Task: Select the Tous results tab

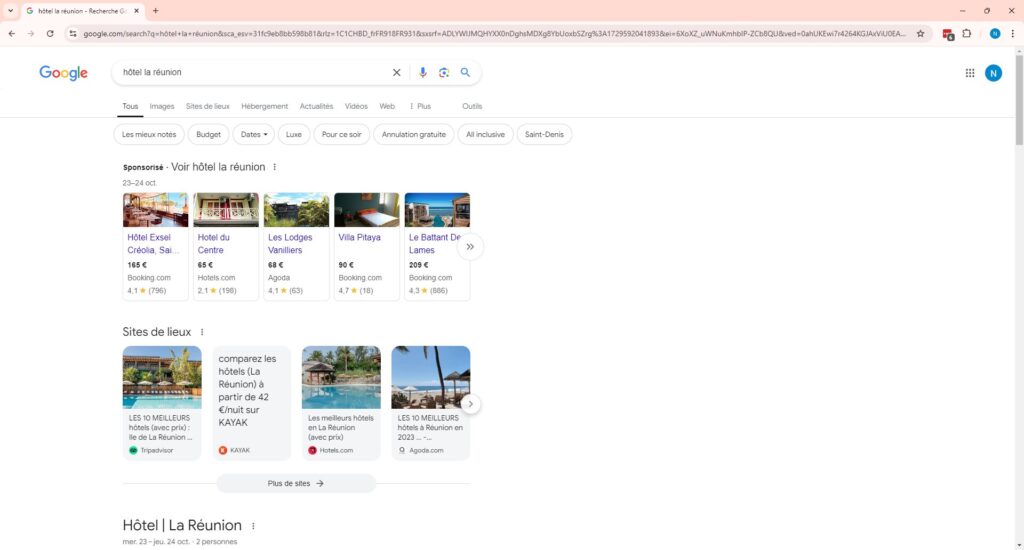Action: pyautogui.click(x=130, y=106)
